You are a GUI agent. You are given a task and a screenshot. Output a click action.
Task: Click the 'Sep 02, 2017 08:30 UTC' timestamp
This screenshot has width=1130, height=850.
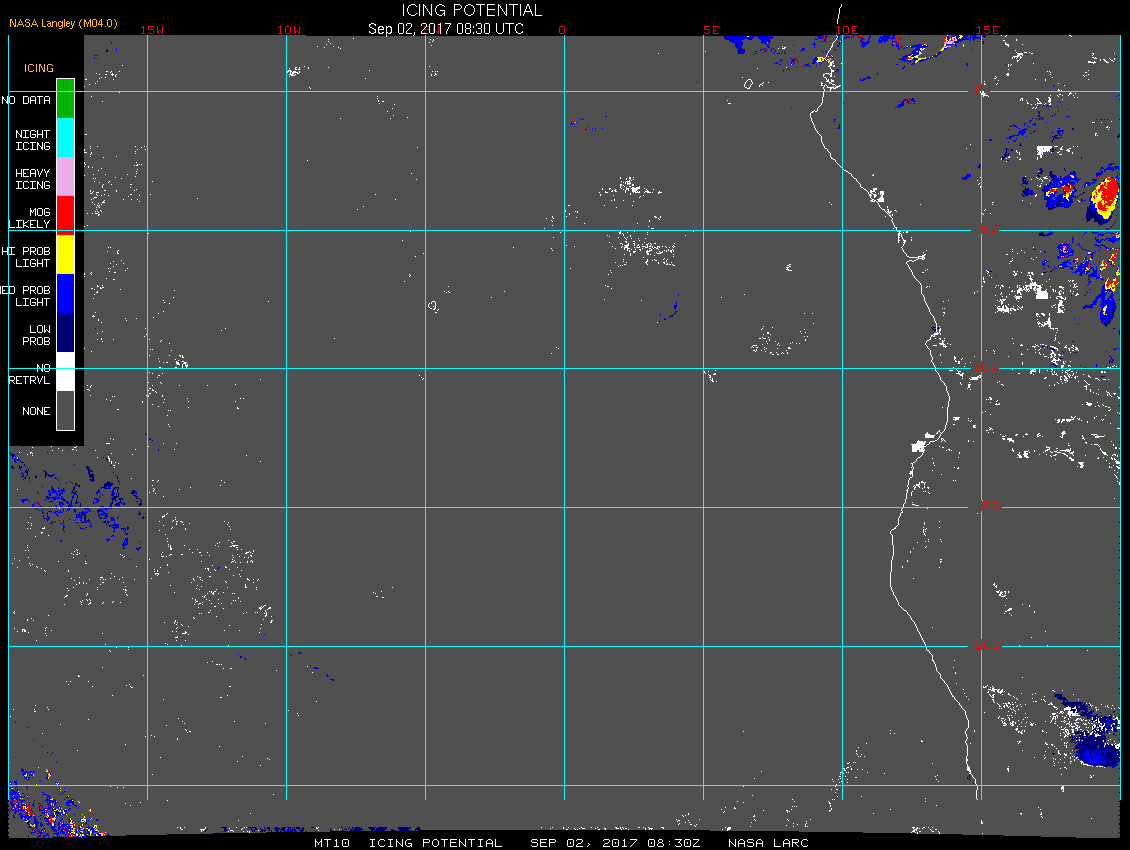click(x=445, y=29)
